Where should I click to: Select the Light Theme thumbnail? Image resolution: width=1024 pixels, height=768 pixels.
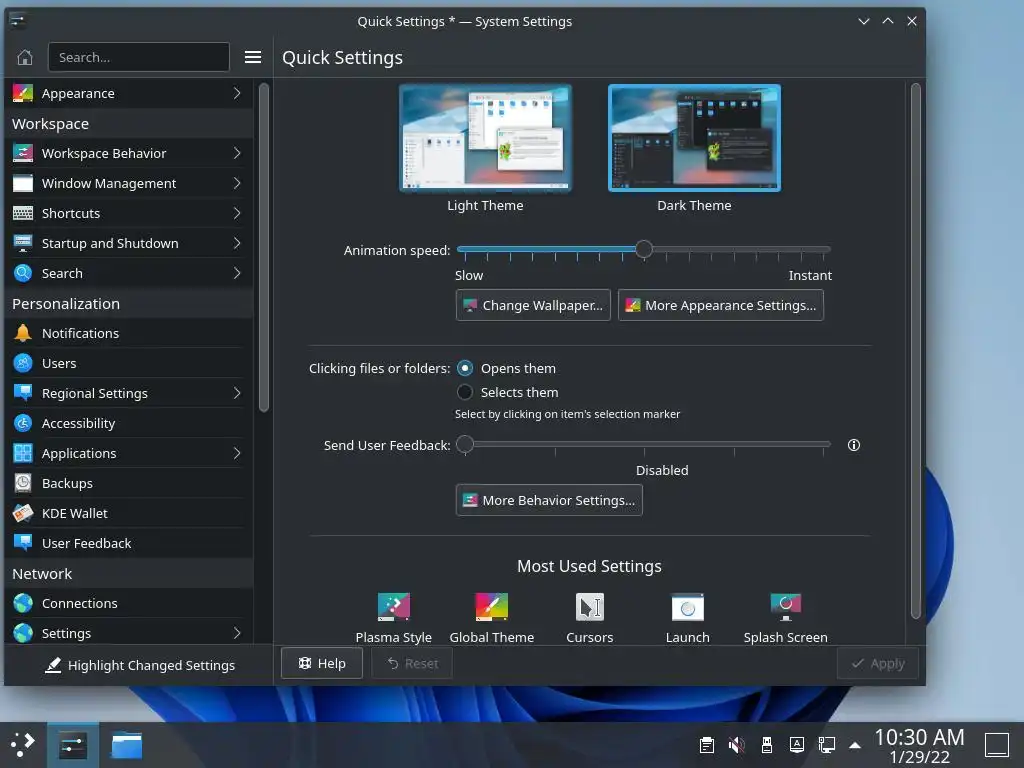click(485, 138)
